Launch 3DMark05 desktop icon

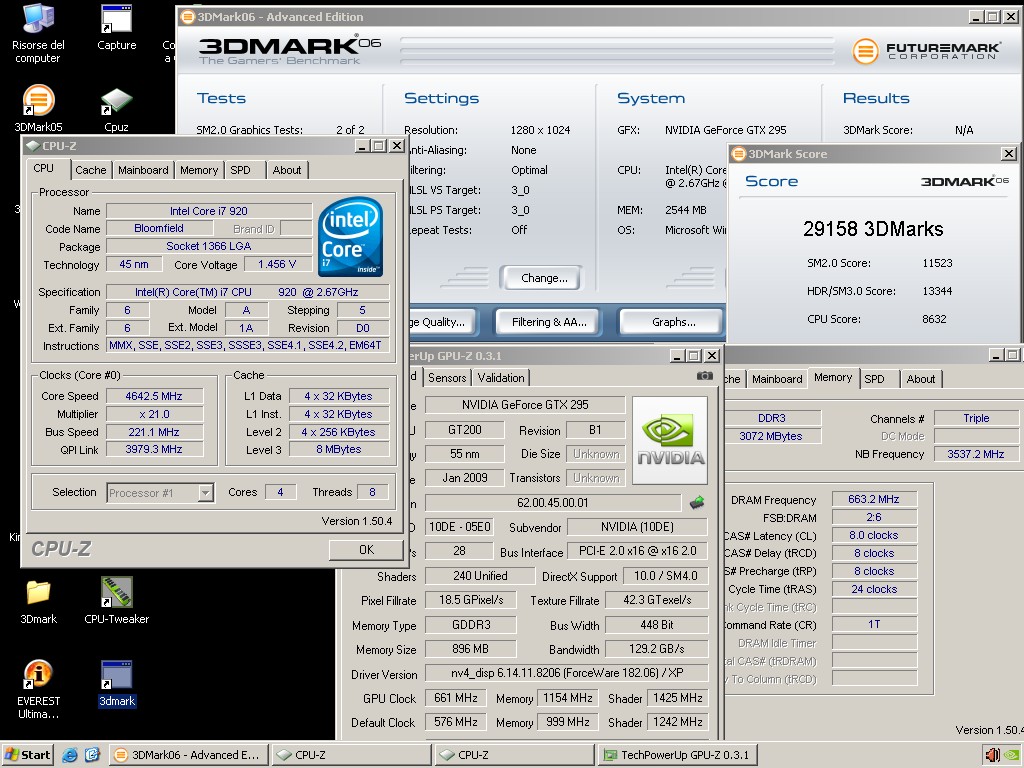(39, 108)
